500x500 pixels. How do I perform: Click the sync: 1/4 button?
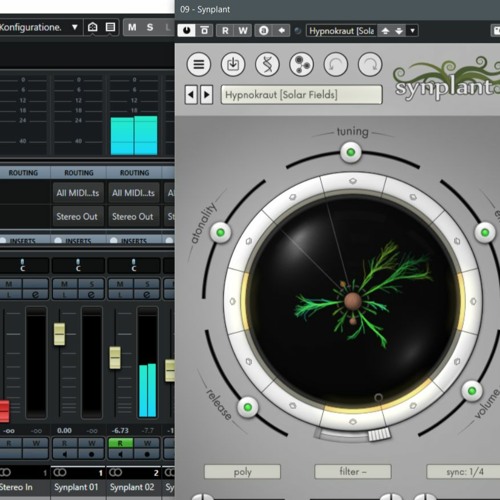pyautogui.click(x=464, y=472)
